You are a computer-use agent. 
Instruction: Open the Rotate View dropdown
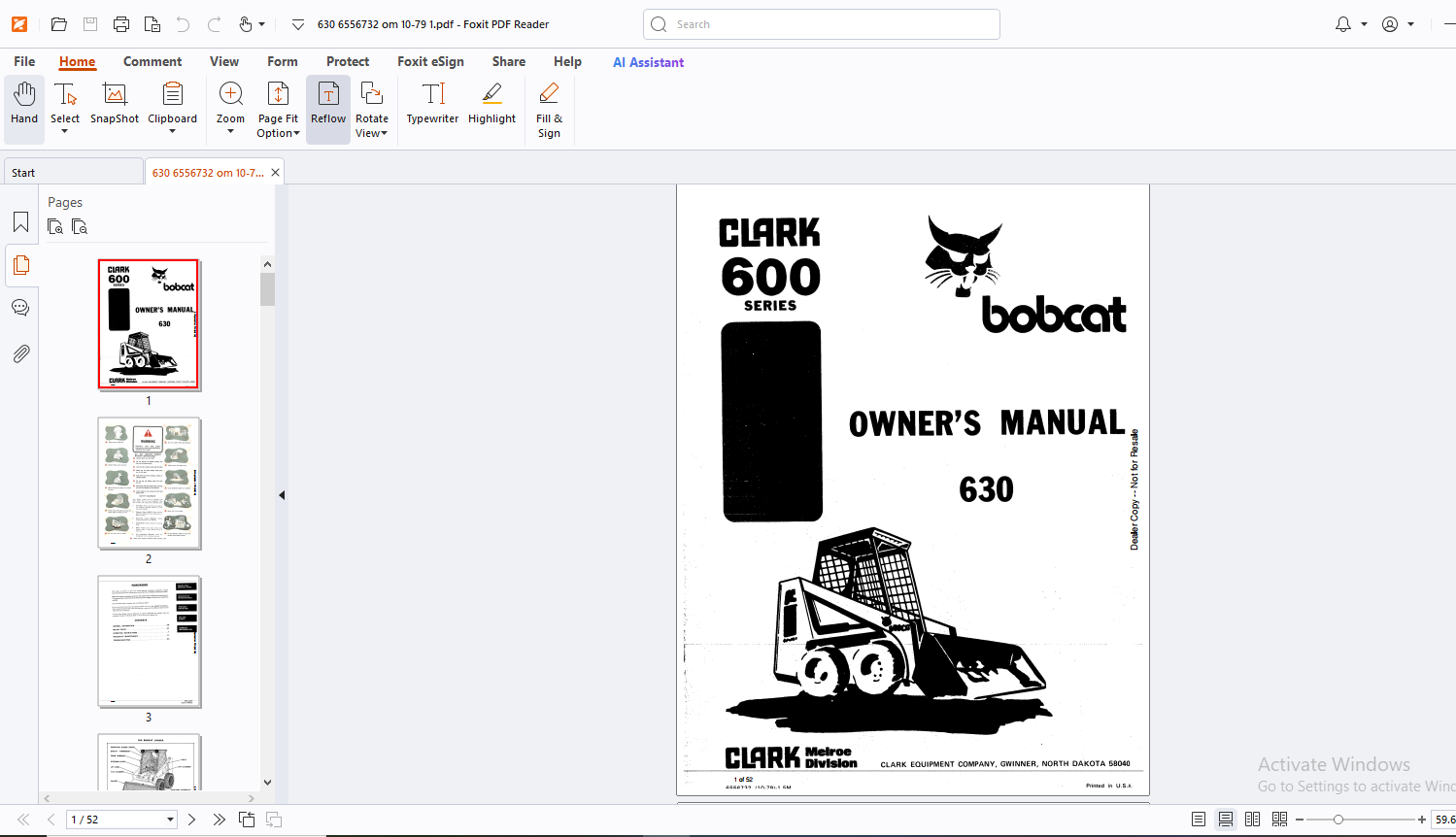[x=371, y=109]
